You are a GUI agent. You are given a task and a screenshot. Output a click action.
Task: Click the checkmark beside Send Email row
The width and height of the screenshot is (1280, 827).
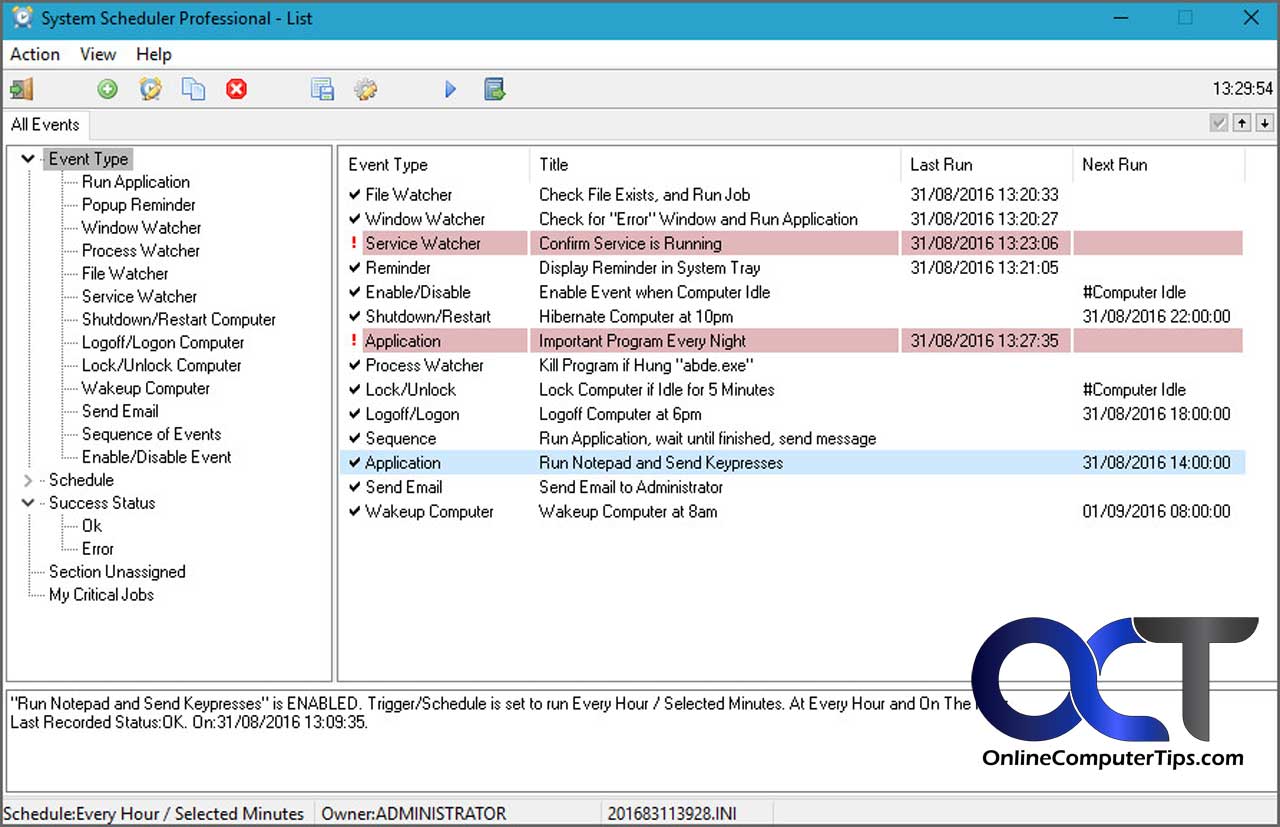tap(354, 487)
